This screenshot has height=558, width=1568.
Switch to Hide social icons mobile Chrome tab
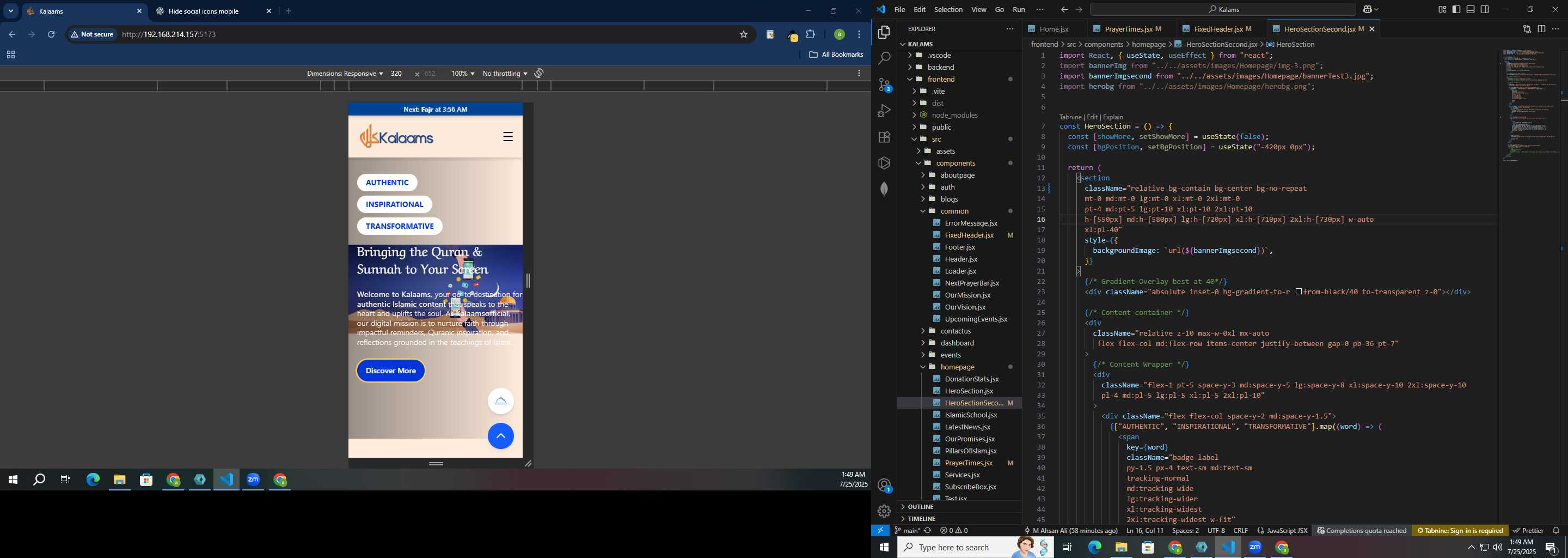point(212,11)
